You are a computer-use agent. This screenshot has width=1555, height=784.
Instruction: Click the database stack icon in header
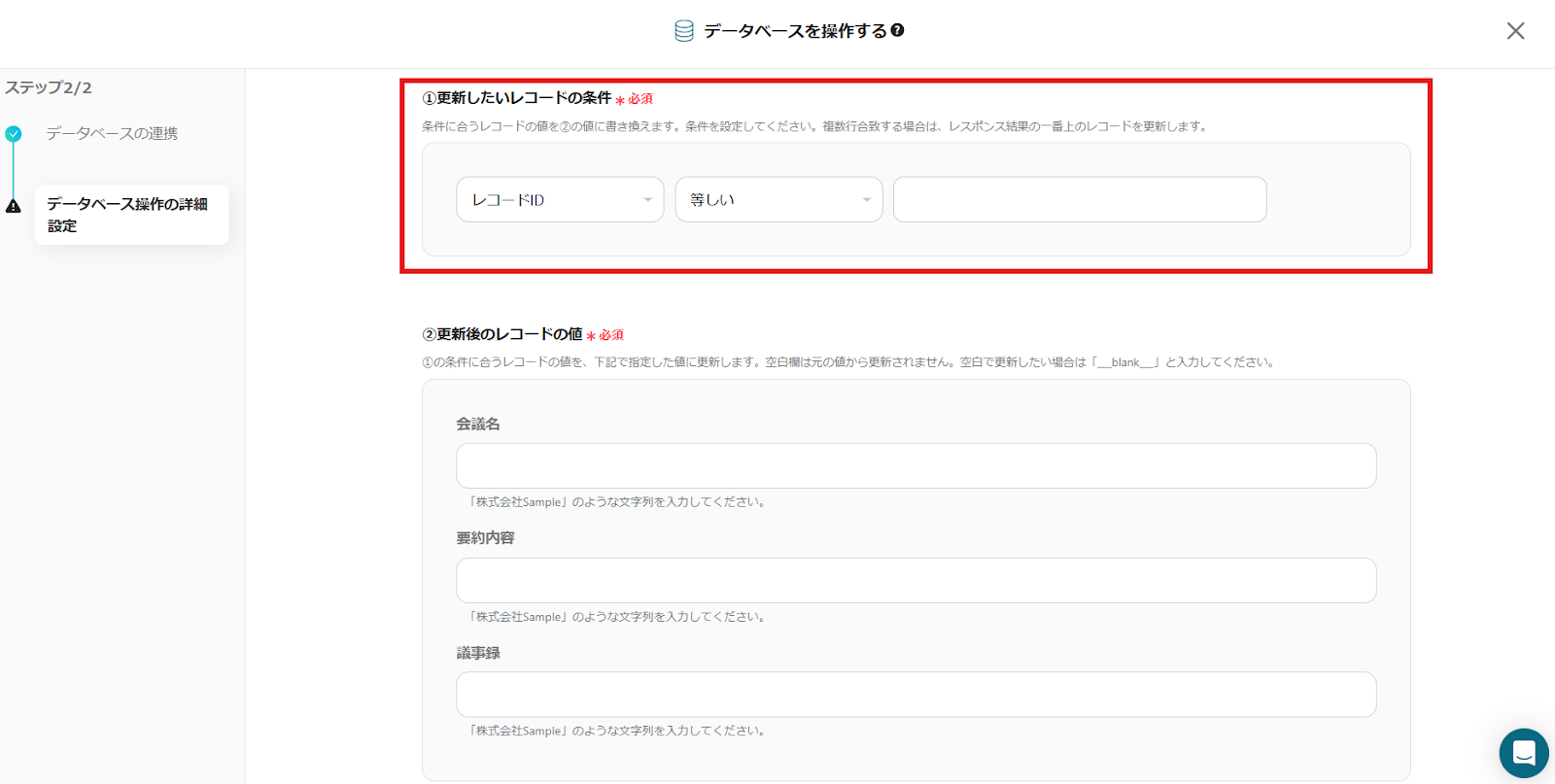click(x=684, y=31)
